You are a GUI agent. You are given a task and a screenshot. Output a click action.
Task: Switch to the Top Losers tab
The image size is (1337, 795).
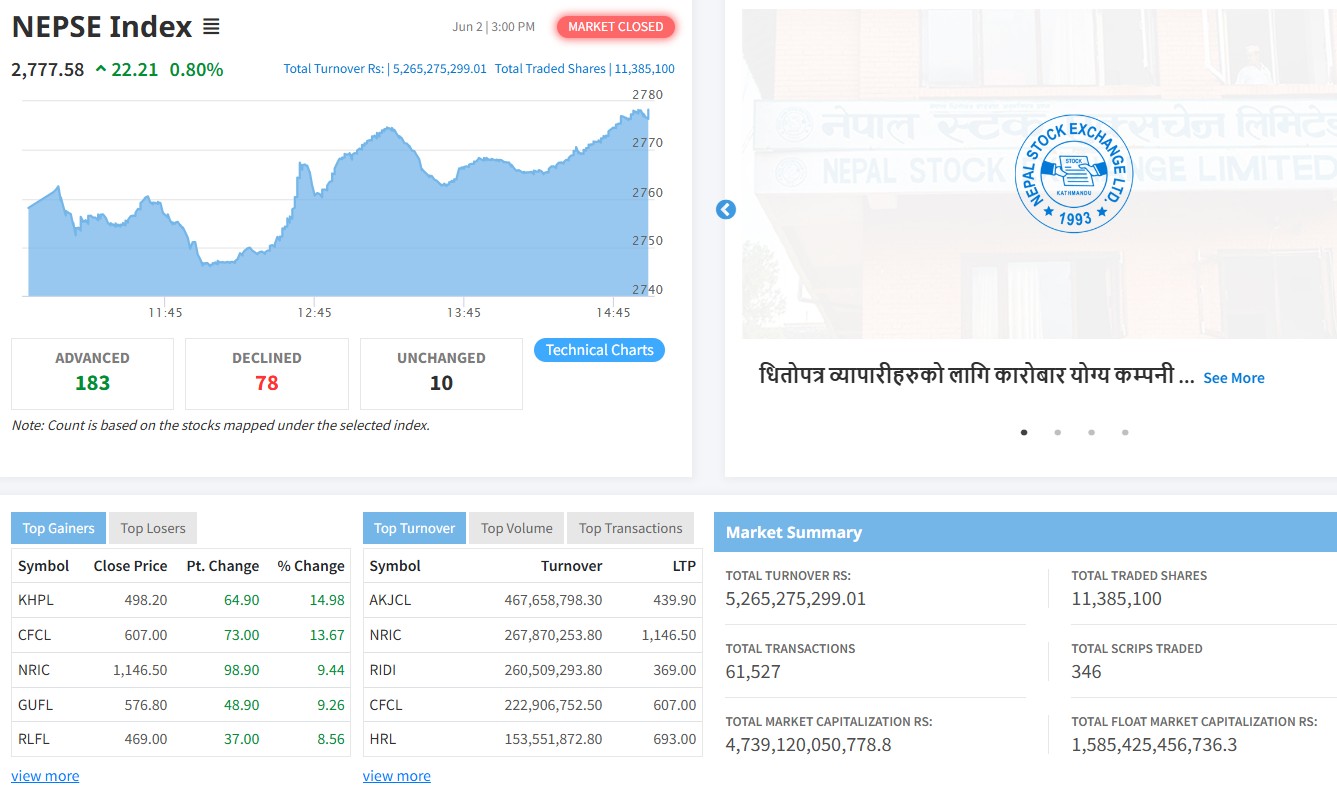tap(153, 528)
